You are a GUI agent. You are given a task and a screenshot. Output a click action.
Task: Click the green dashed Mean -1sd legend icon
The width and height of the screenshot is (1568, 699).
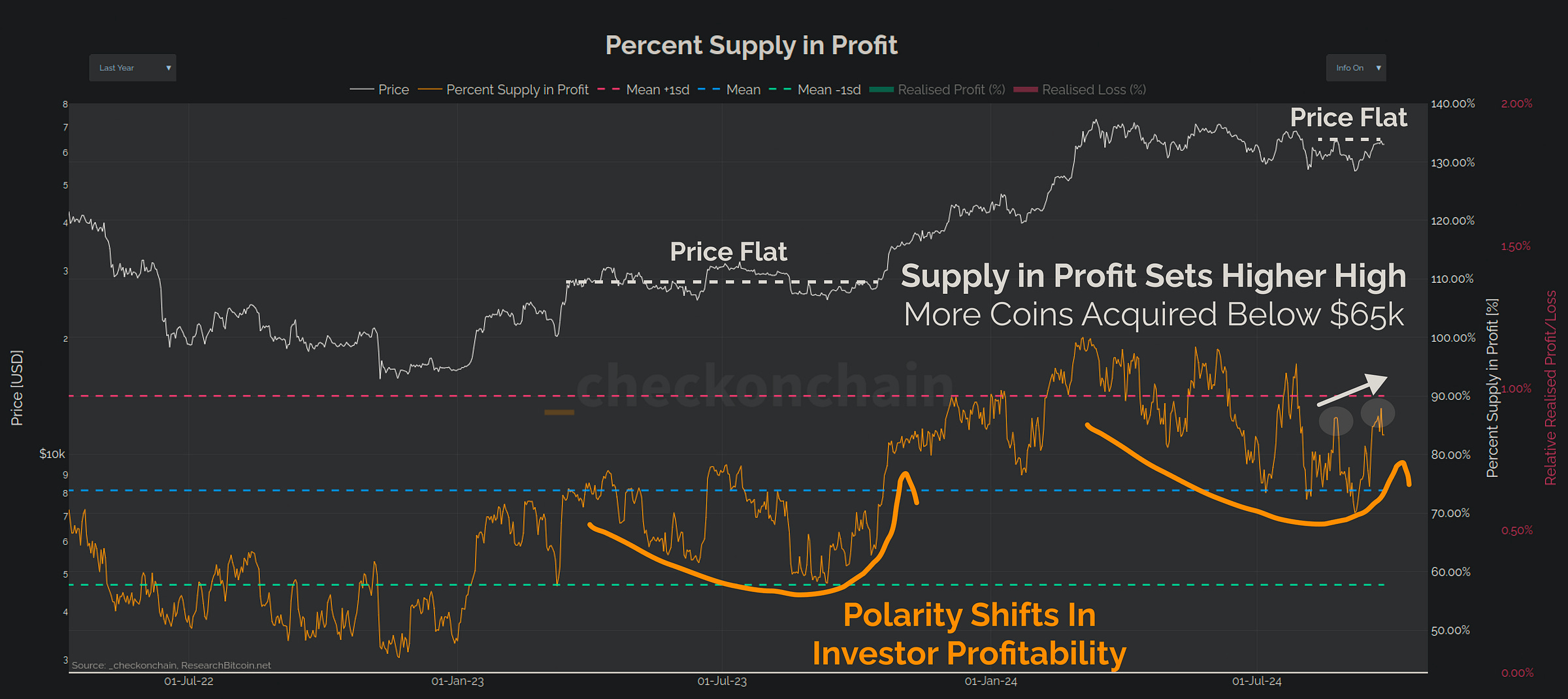click(x=780, y=89)
